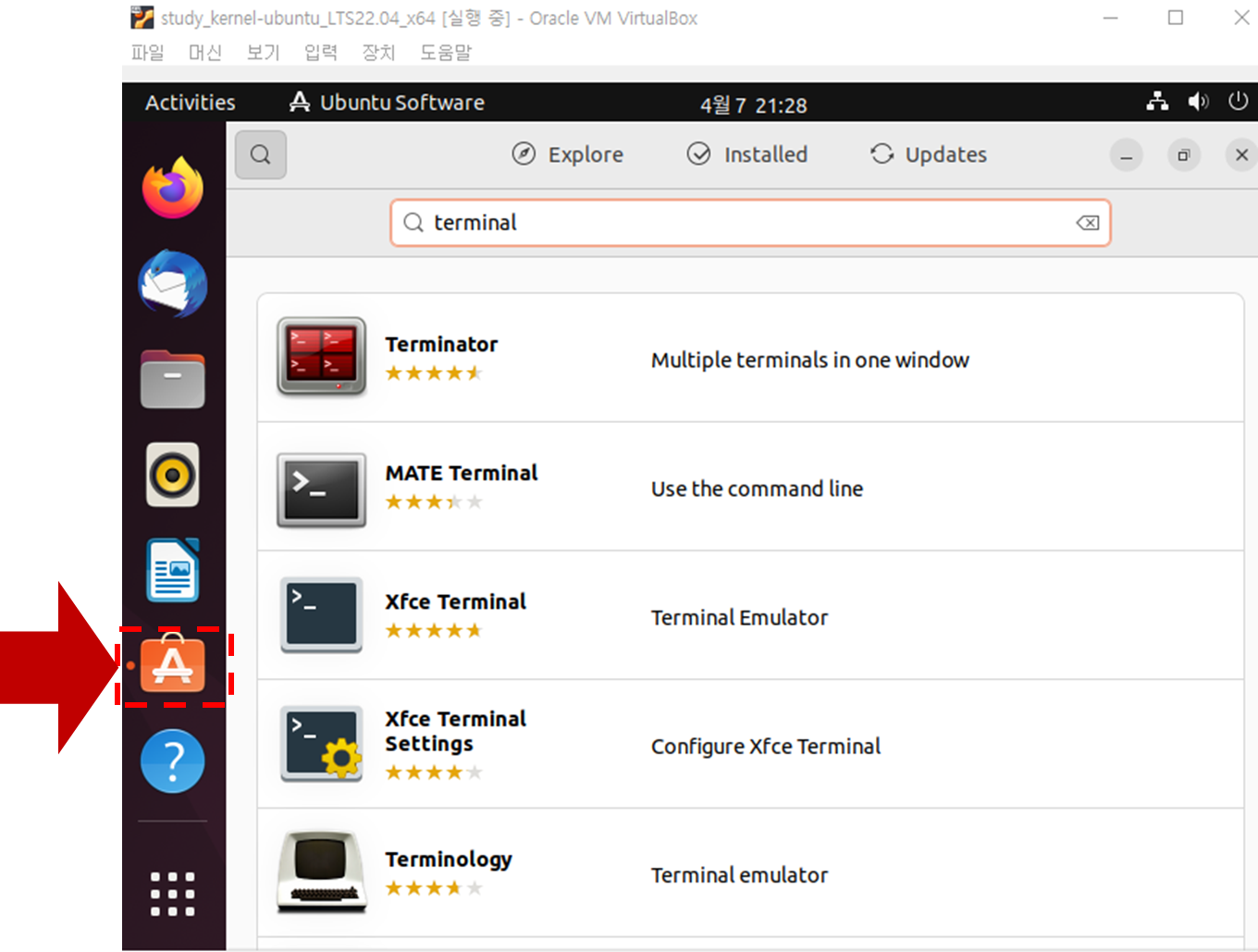Viewport: 1258px width, 952px height.
Task: Switch to the Installed tab
Action: coord(747,155)
